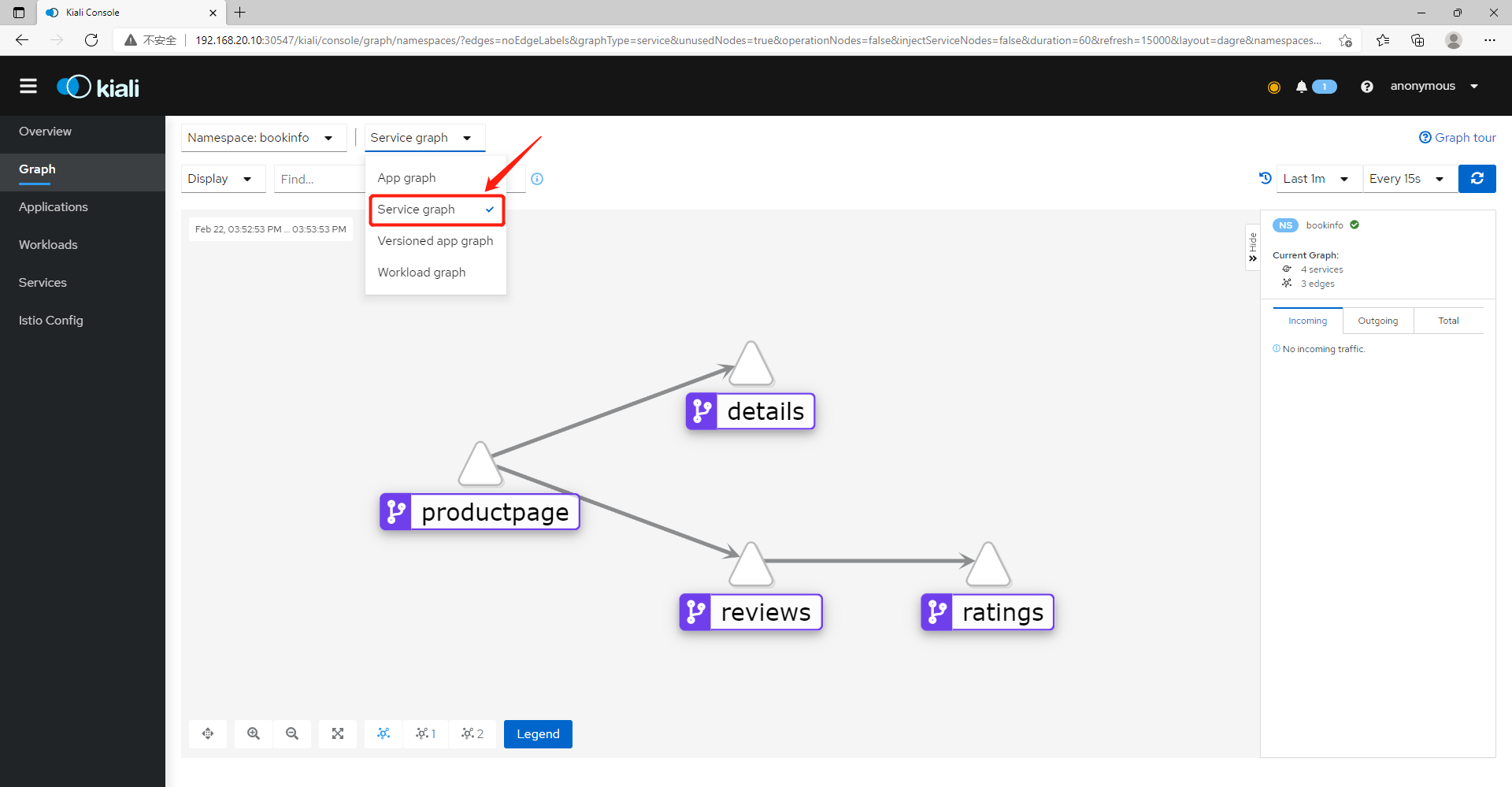This screenshot has height=787, width=1512.
Task: Open Workloads in the sidebar
Action: pos(83,245)
